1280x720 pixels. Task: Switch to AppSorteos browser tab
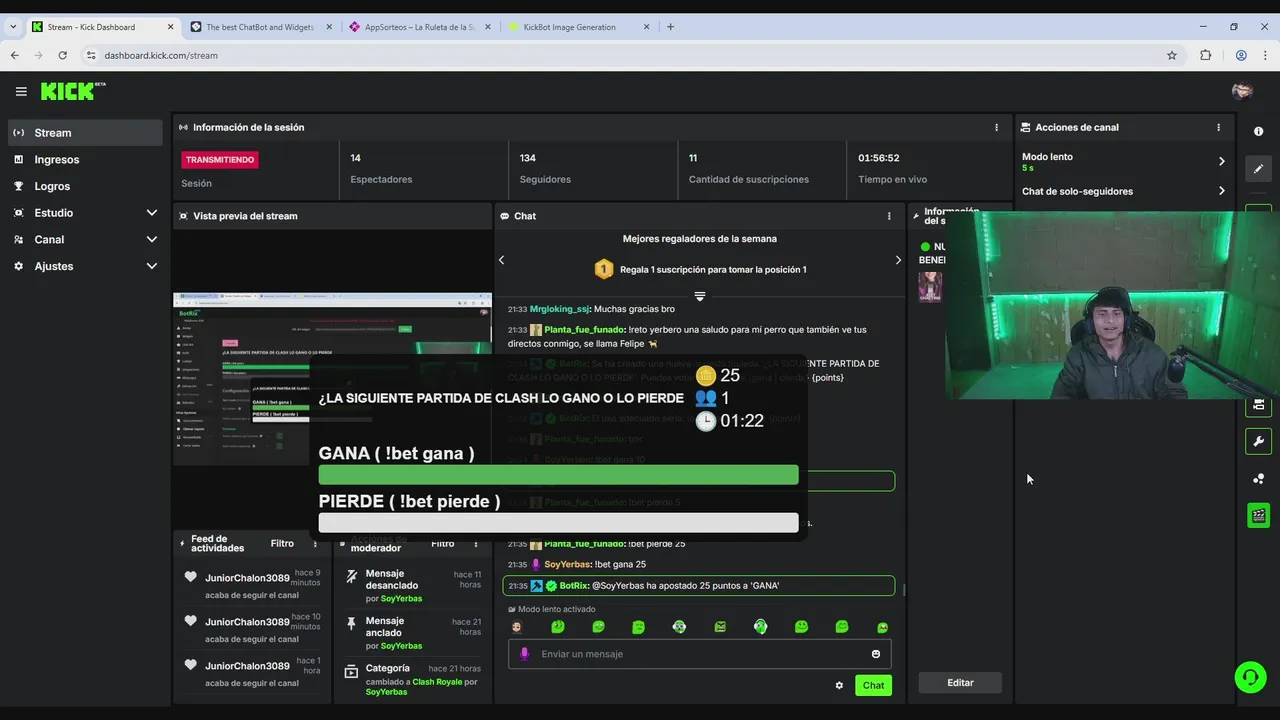418,27
